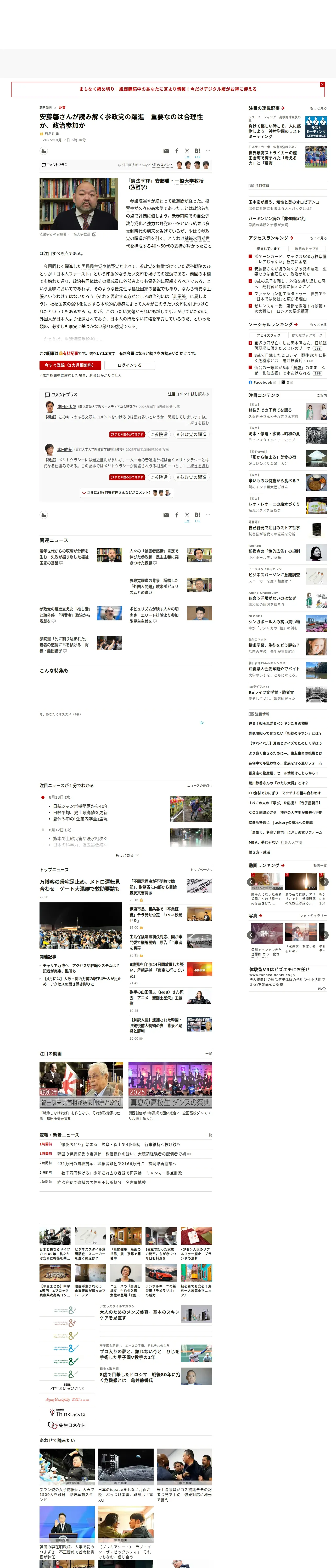Click the red arrow beside 注目の連載記事

coord(283,108)
